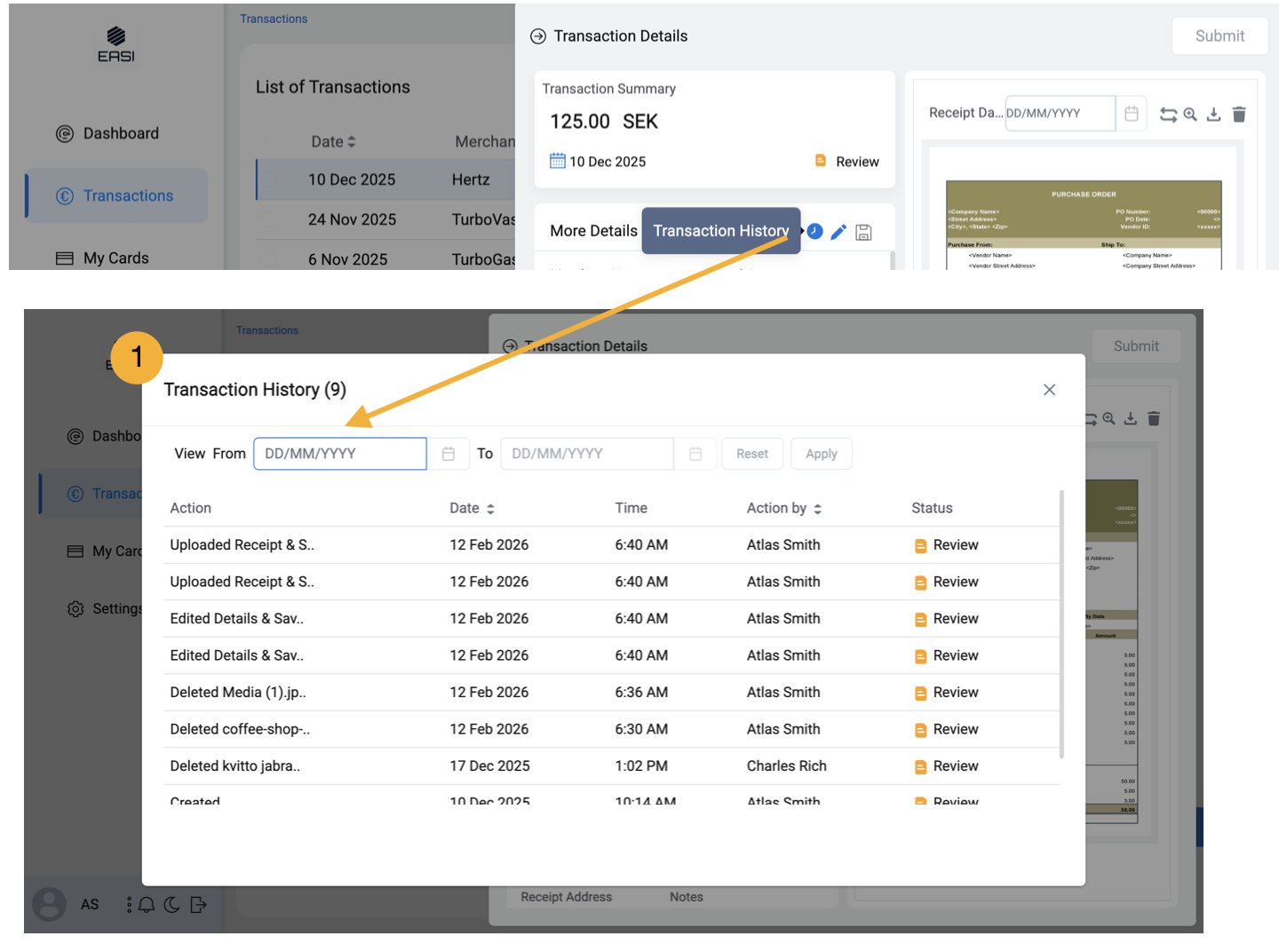
Task: Click the trash icon next to Receipt Date
Action: (1239, 114)
